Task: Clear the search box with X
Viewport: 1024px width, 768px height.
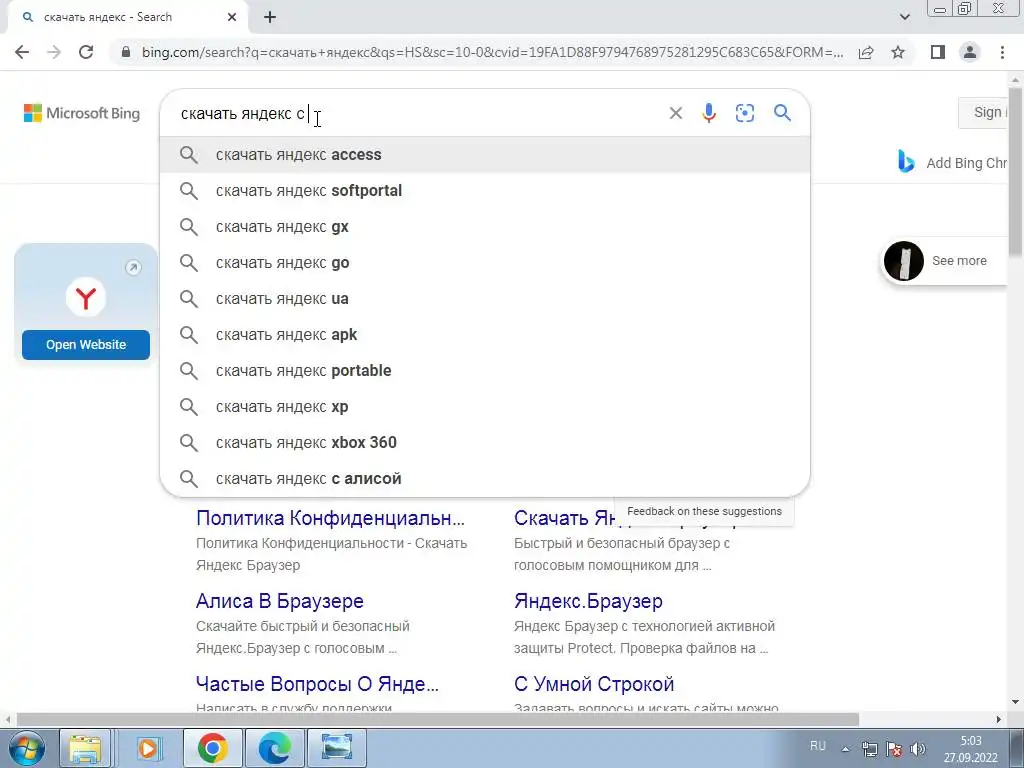Action: [x=676, y=113]
